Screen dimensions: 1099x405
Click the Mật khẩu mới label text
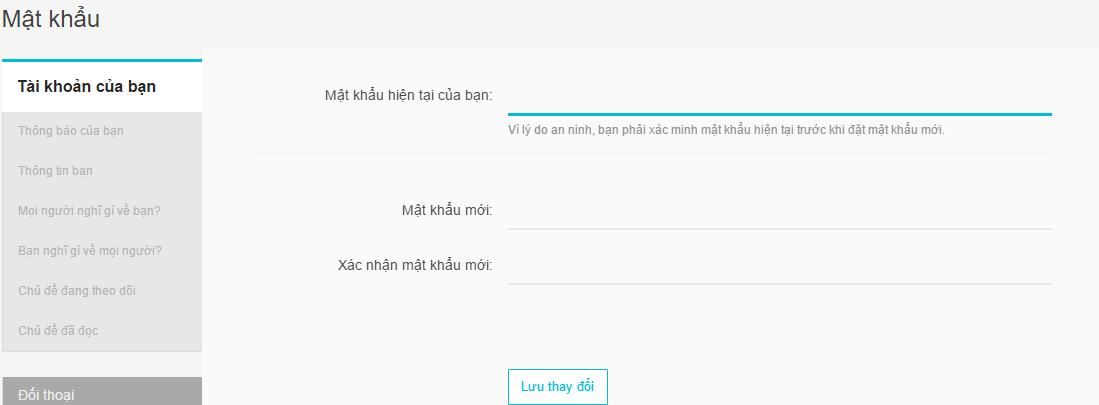pyautogui.click(x=447, y=210)
